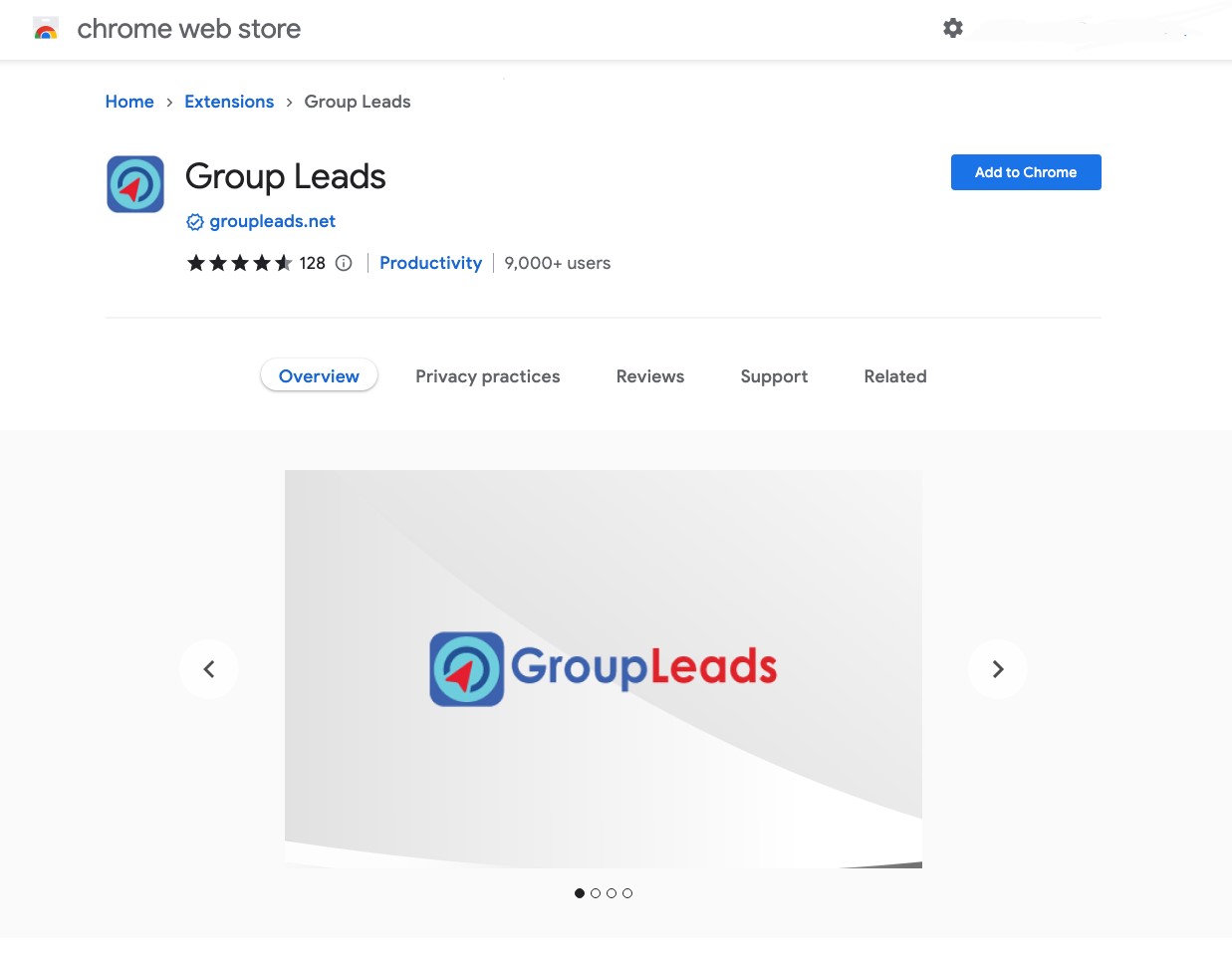The width and height of the screenshot is (1232, 963).
Task: Click the rating info circle icon
Action: pos(344,263)
